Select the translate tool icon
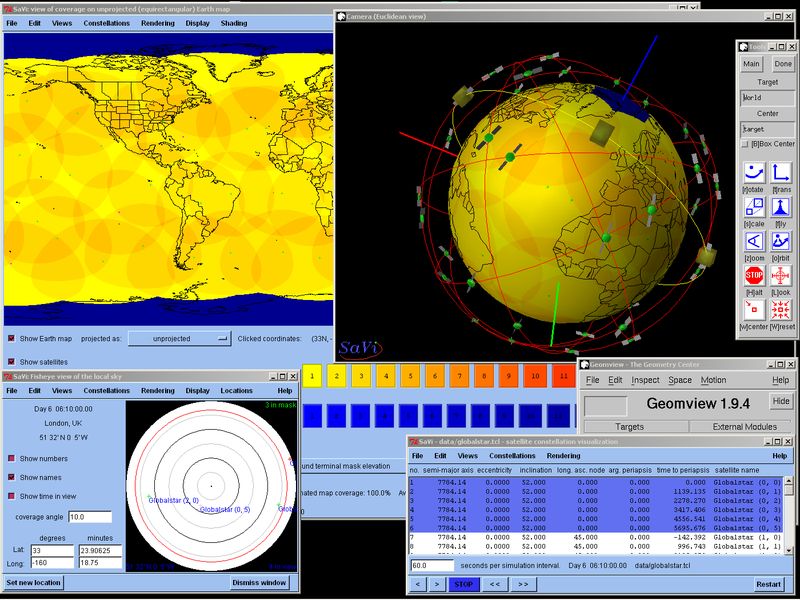 pyautogui.click(x=780, y=173)
